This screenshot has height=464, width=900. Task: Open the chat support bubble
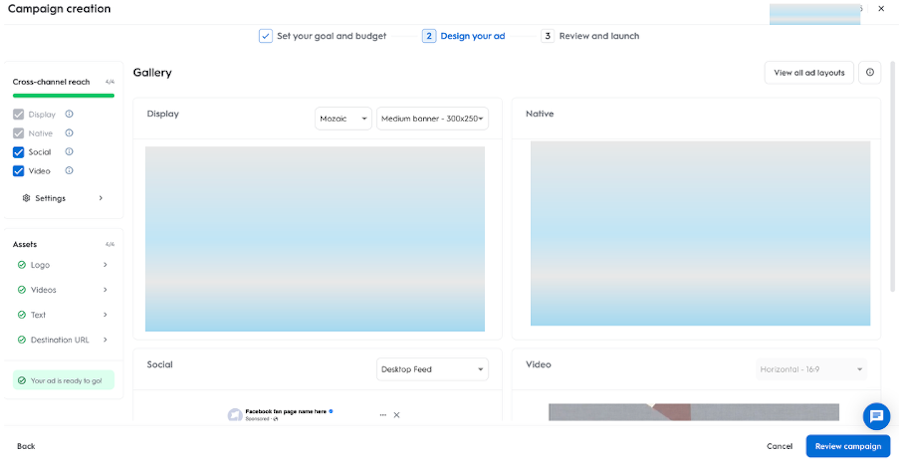click(876, 416)
